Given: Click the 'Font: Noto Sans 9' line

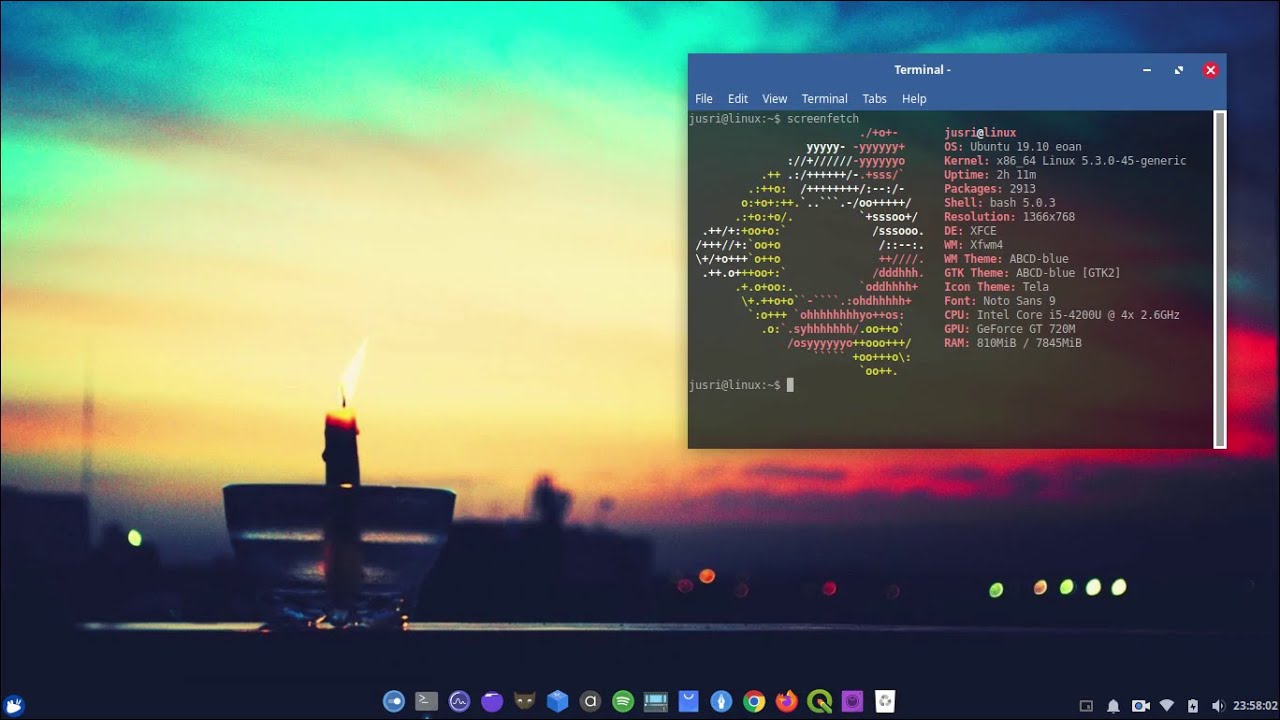Looking at the screenshot, I should 999,301.
